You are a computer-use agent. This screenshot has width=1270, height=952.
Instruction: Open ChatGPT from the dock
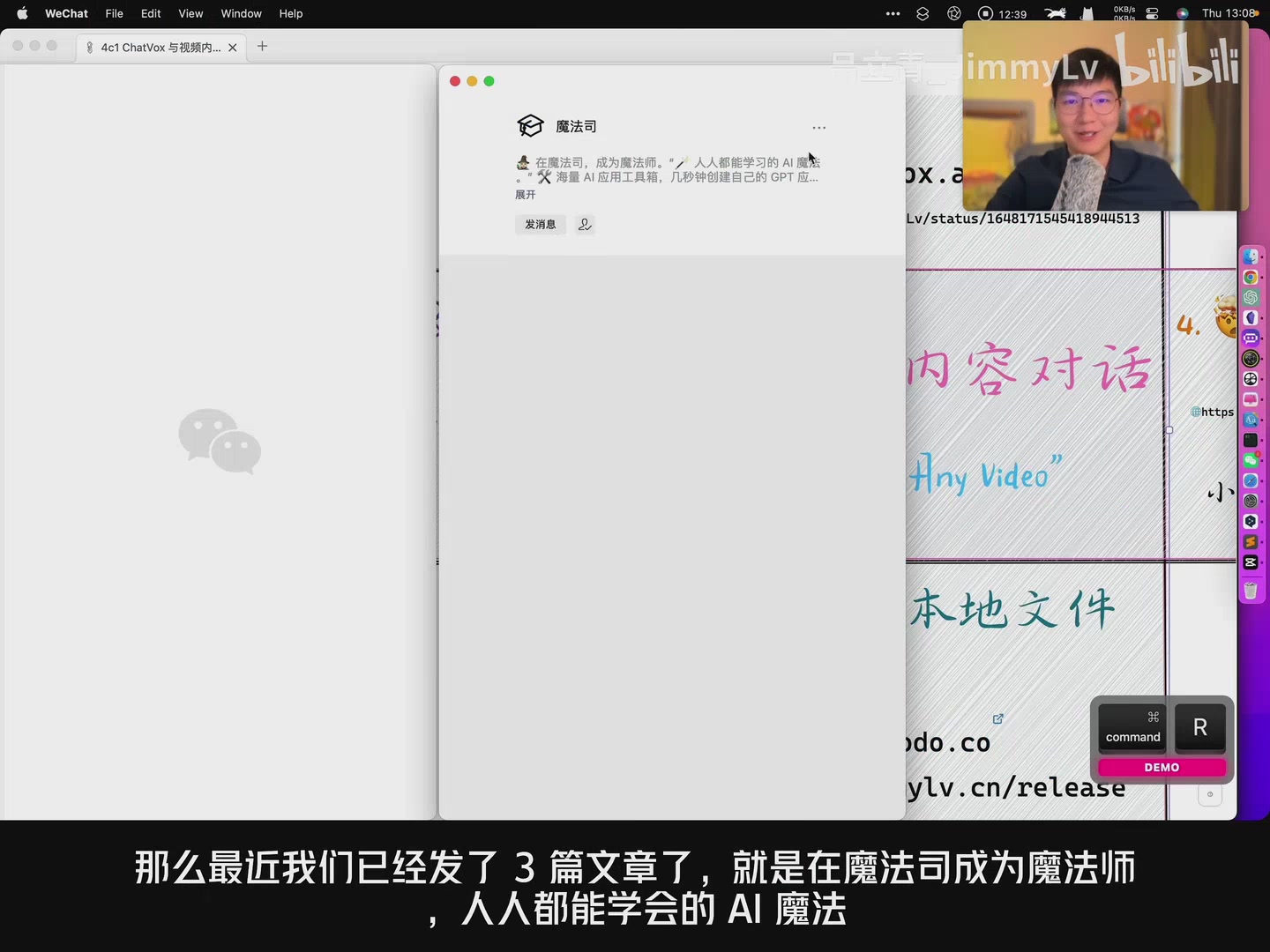tap(1251, 298)
